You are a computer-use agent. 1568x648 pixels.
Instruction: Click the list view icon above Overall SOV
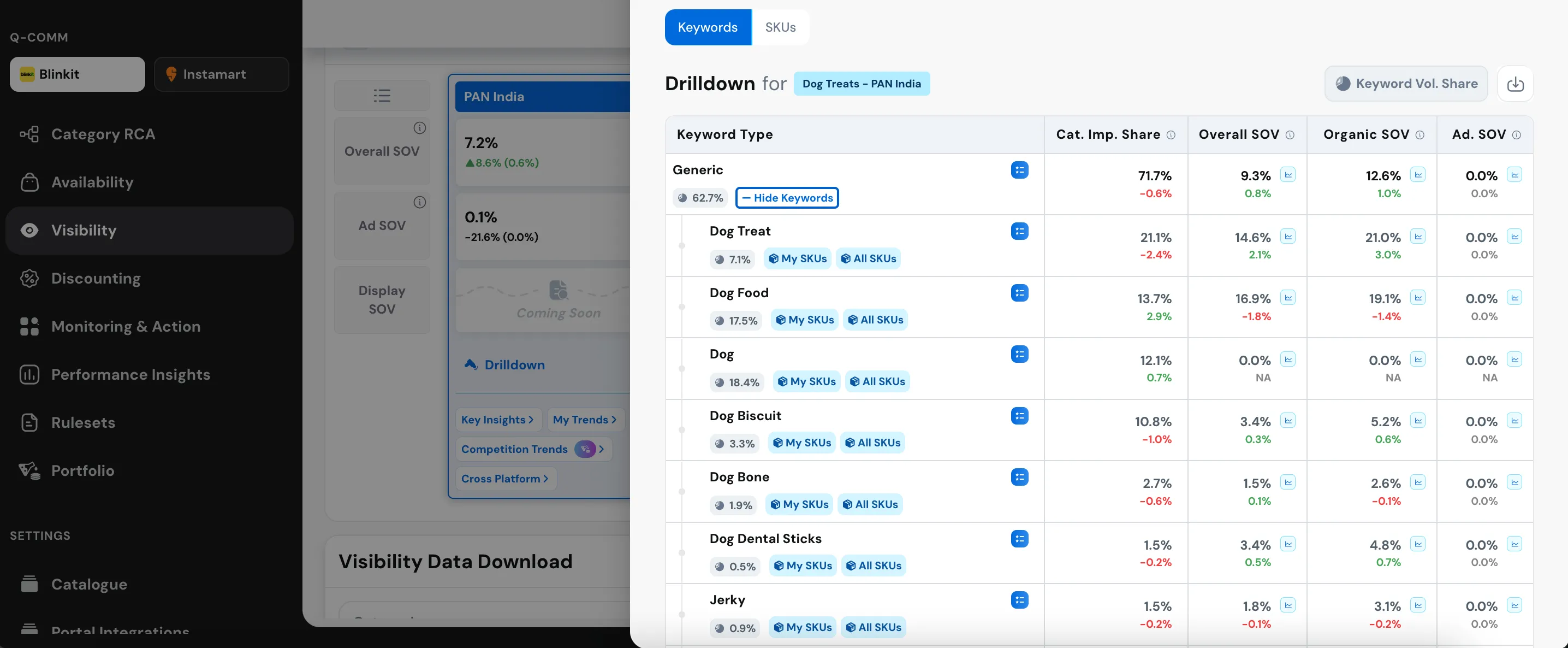point(382,96)
